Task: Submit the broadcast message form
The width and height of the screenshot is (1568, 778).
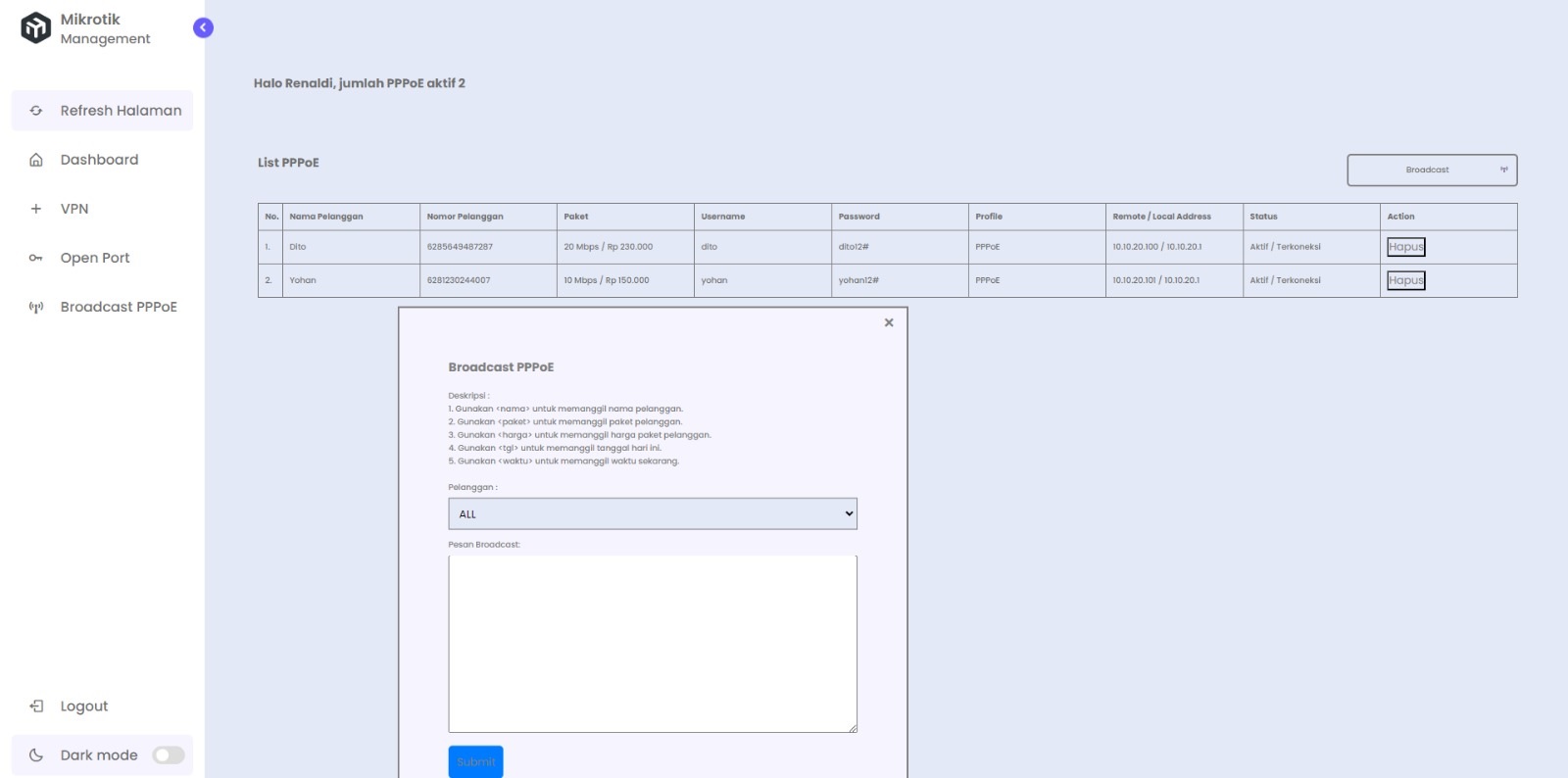Action: 475,761
